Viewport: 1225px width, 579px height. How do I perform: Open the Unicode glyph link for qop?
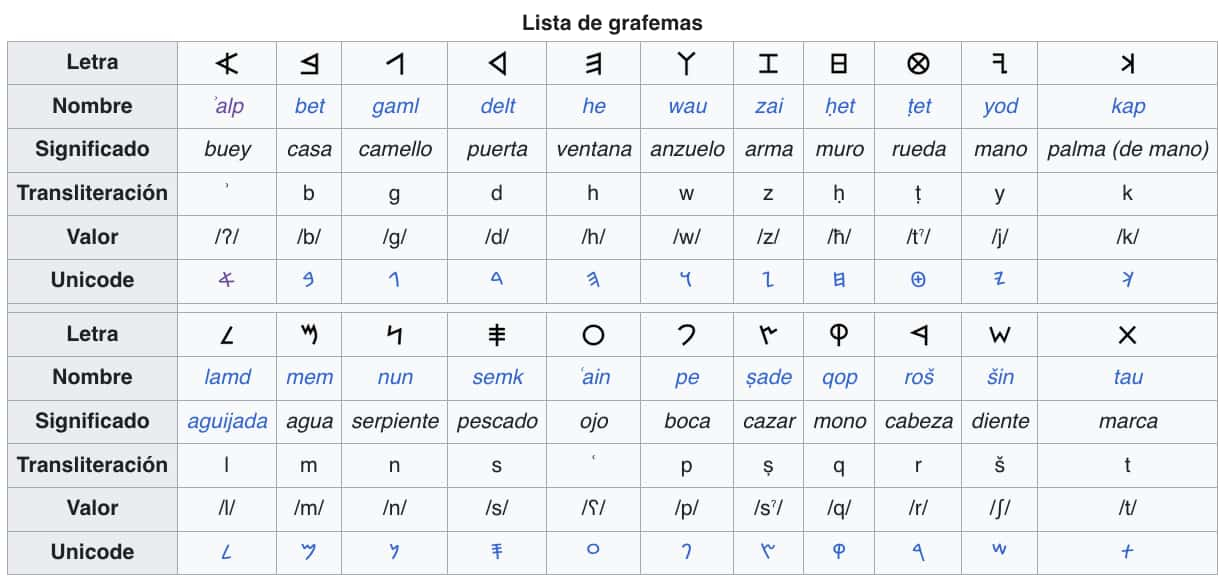coord(839,551)
